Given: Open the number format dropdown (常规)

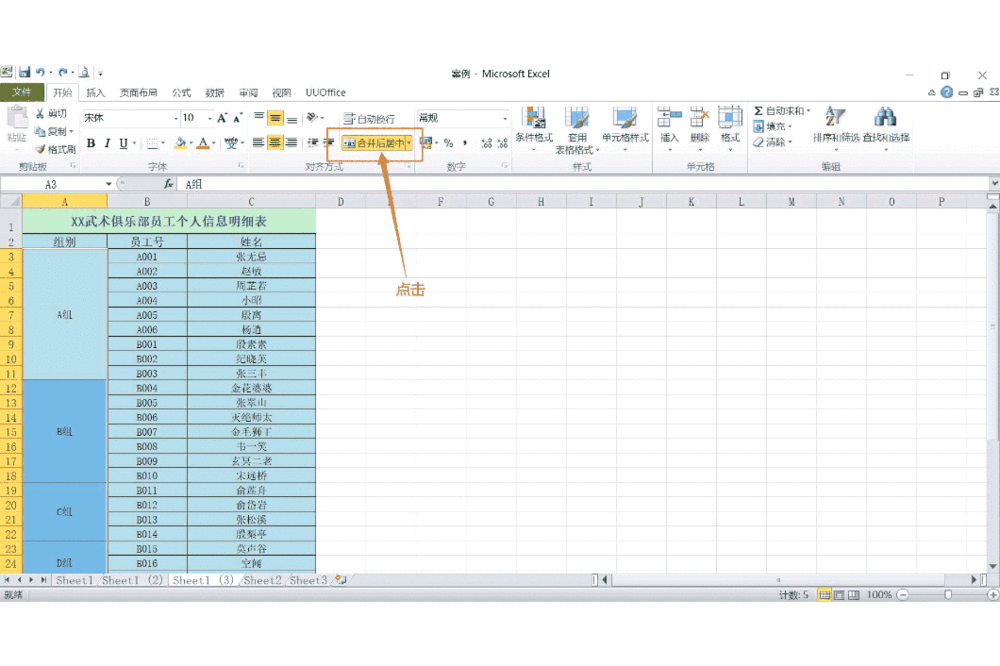Looking at the screenshot, I should coord(505,118).
